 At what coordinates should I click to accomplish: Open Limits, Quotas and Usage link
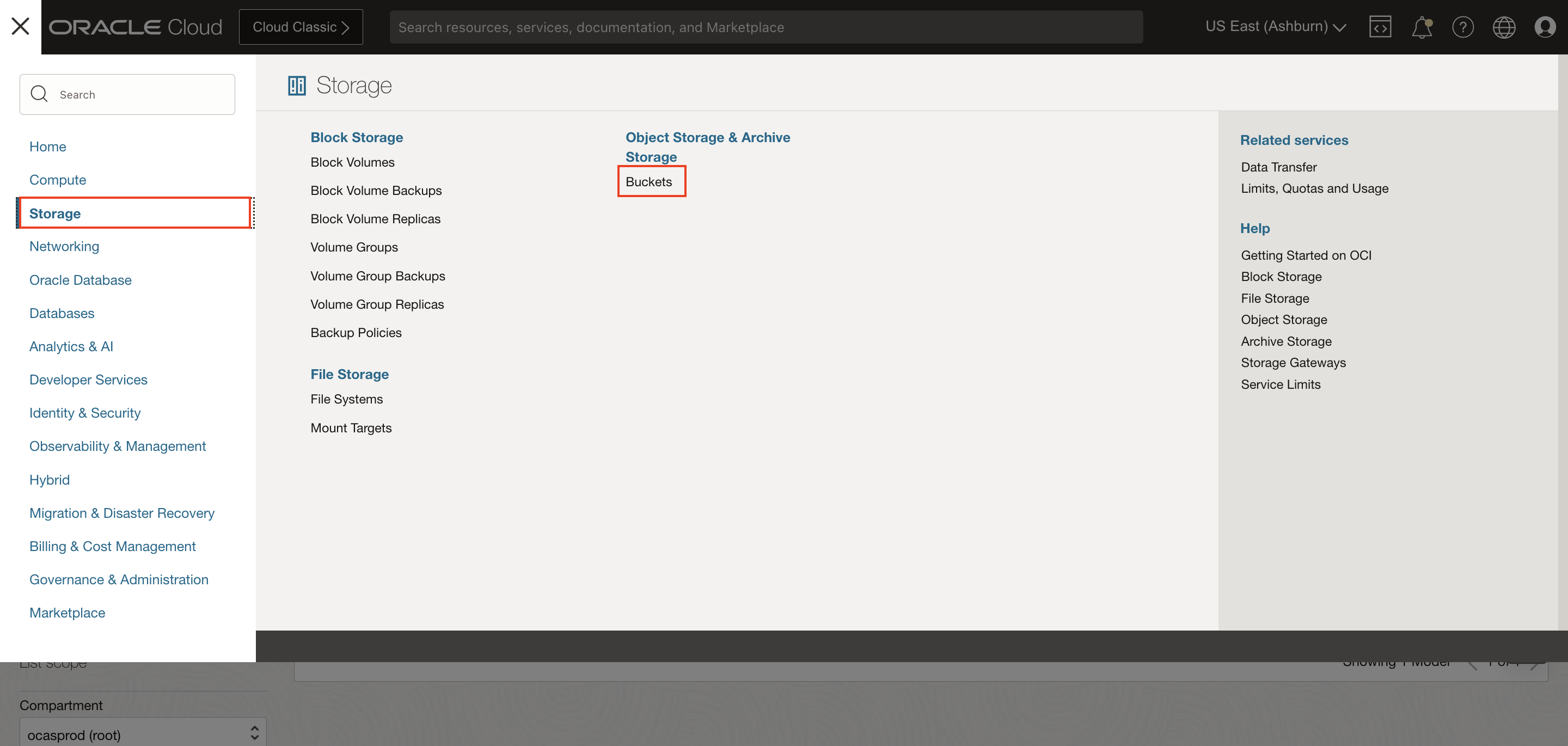1315,188
